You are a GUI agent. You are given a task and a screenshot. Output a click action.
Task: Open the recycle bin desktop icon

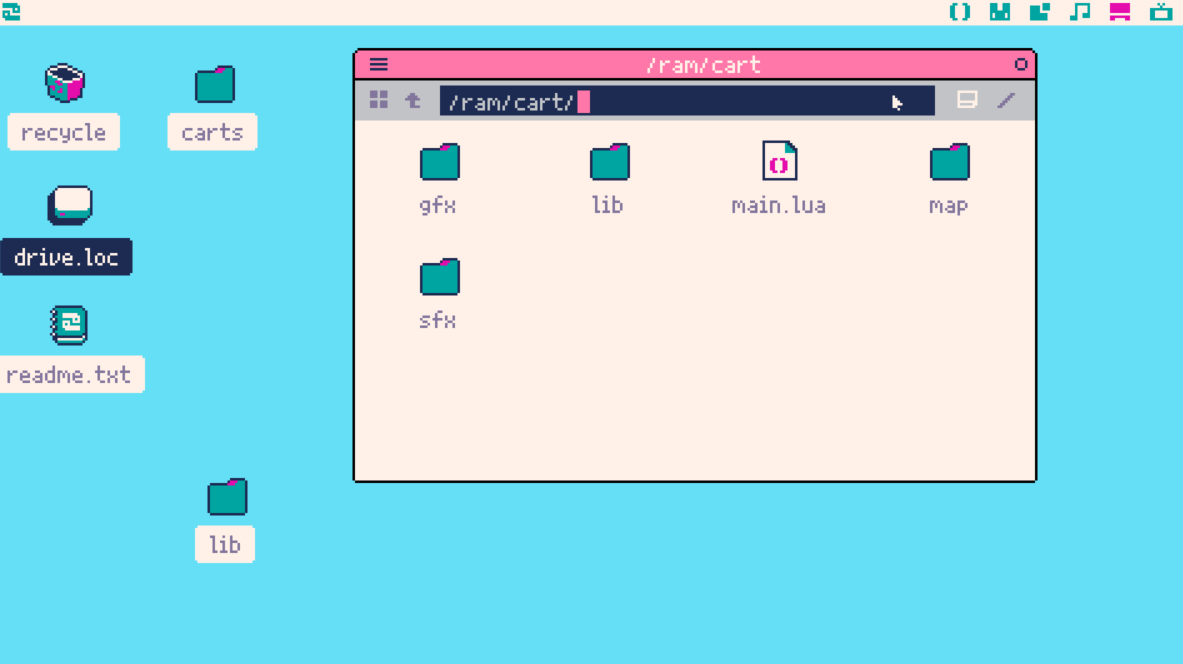(65, 83)
